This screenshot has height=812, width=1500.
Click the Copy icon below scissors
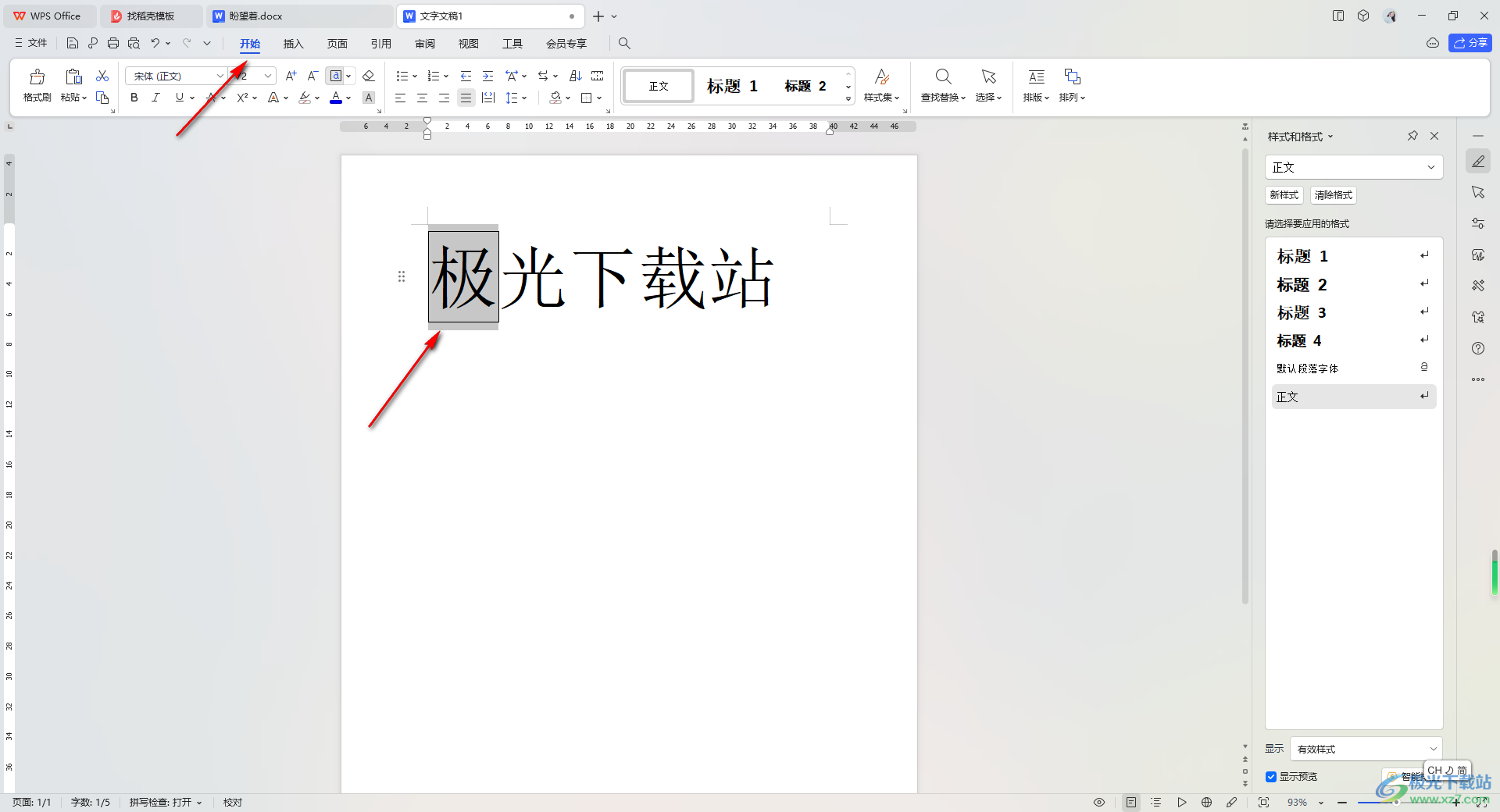[x=102, y=98]
